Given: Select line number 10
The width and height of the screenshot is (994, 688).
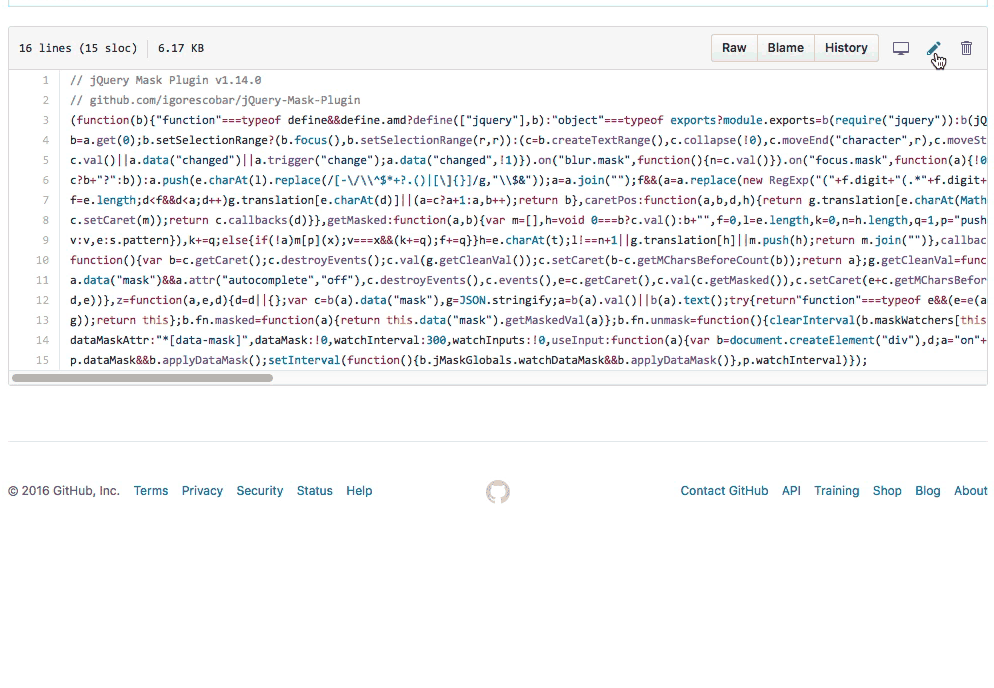Looking at the screenshot, I should [x=42, y=260].
